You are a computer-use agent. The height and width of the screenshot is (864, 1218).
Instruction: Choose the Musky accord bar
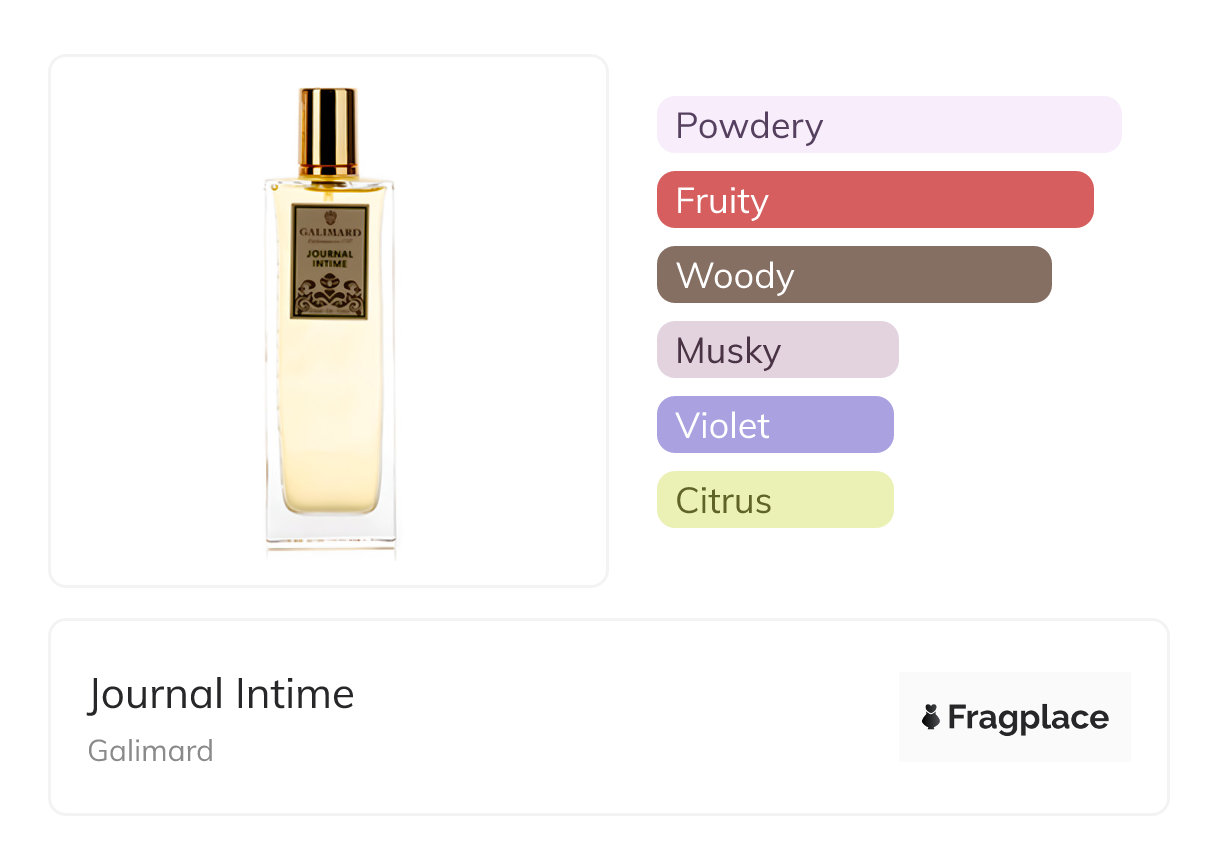(x=777, y=350)
